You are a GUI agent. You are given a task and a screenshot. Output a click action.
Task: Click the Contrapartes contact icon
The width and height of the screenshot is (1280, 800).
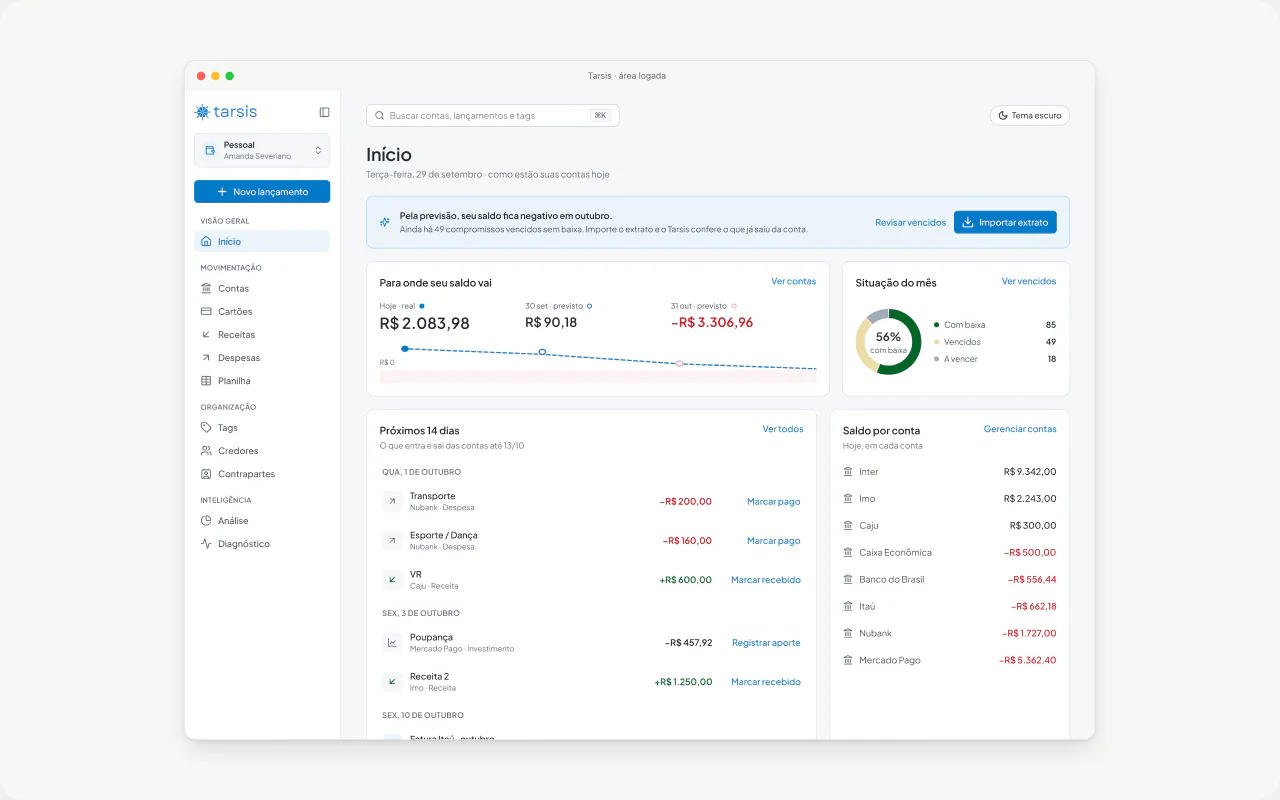point(206,474)
